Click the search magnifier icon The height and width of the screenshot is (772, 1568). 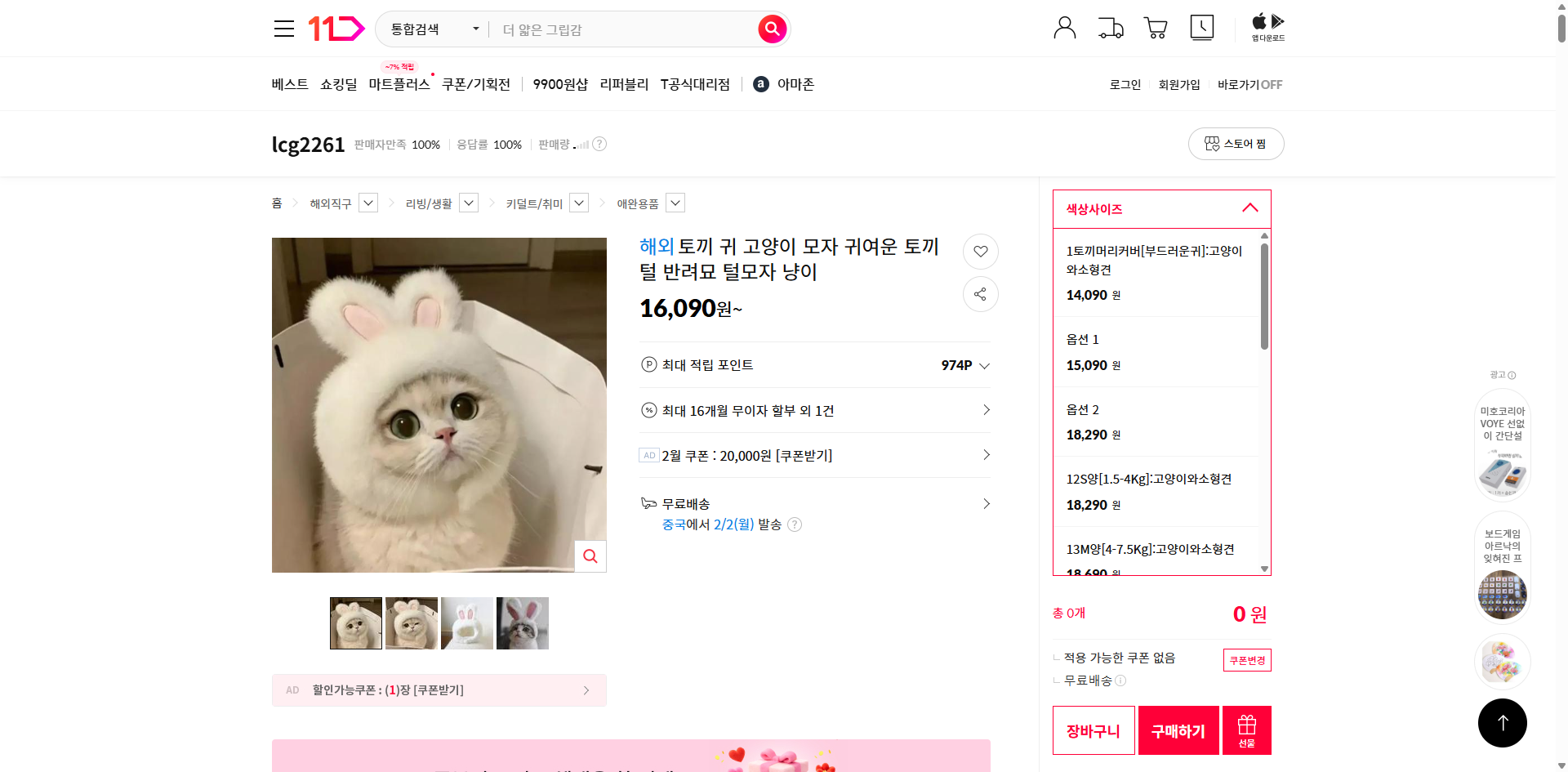(x=771, y=29)
